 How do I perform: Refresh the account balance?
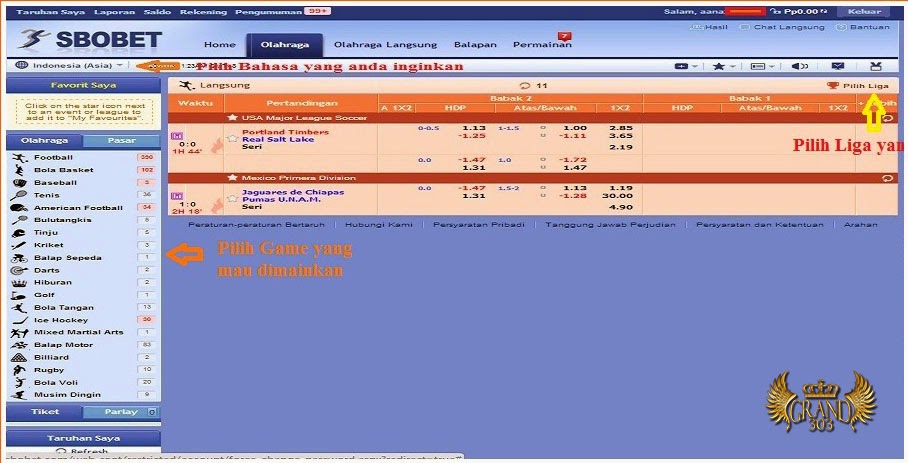coord(823,12)
